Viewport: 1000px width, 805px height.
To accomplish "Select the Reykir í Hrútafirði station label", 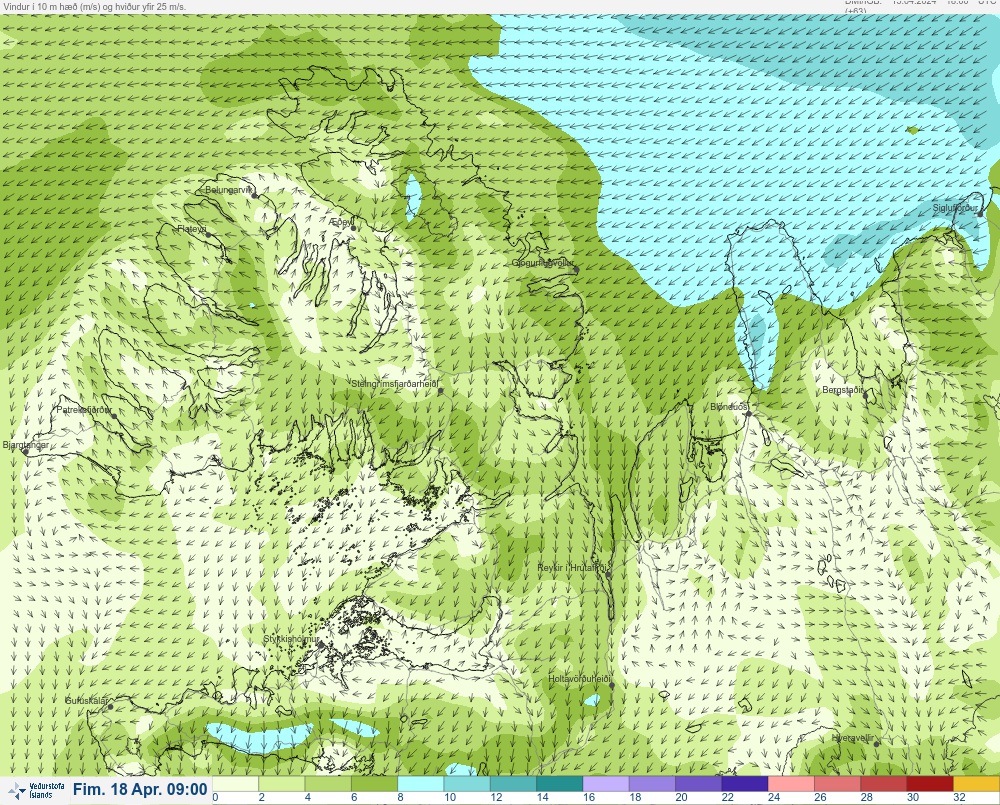I will point(573,568).
